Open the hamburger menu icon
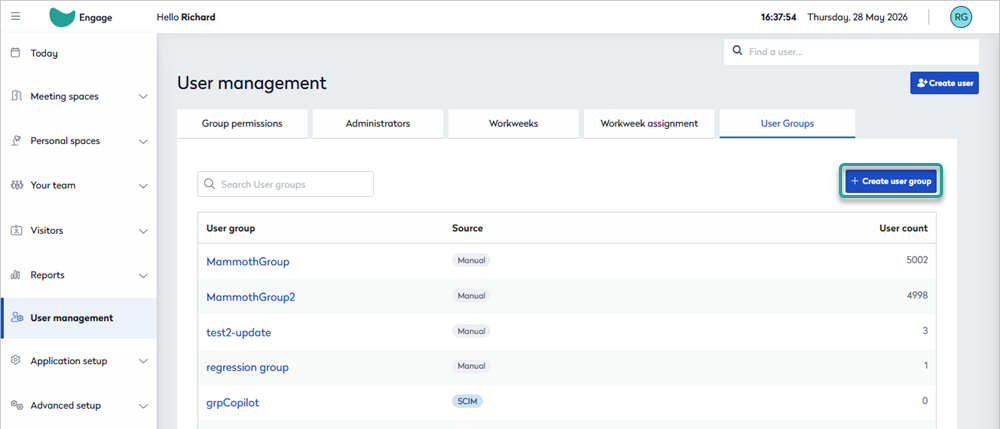Viewport: 1000px width, 429px height. (16, 17)
